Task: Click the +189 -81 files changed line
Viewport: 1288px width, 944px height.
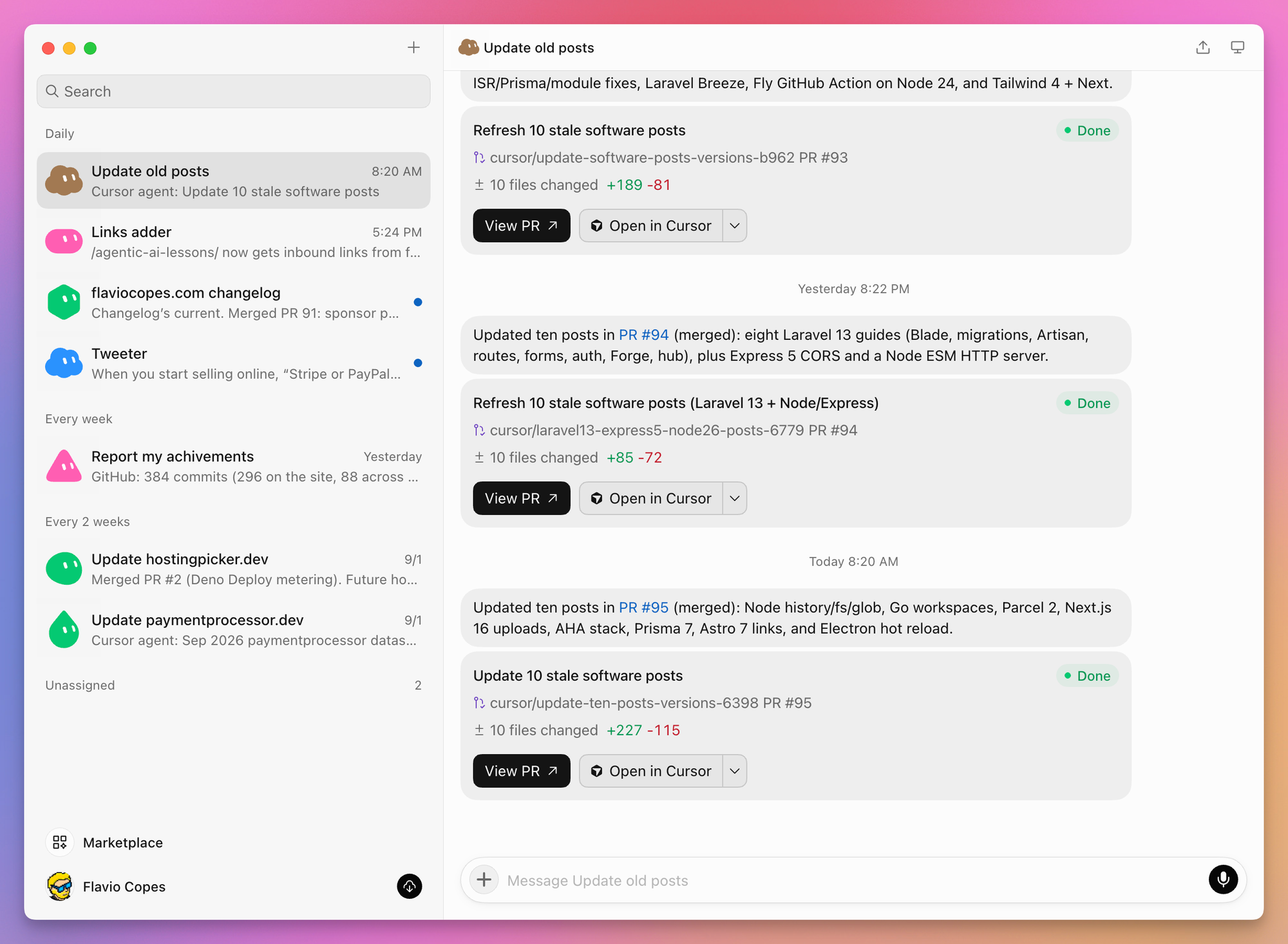Action: coord(573,185)
